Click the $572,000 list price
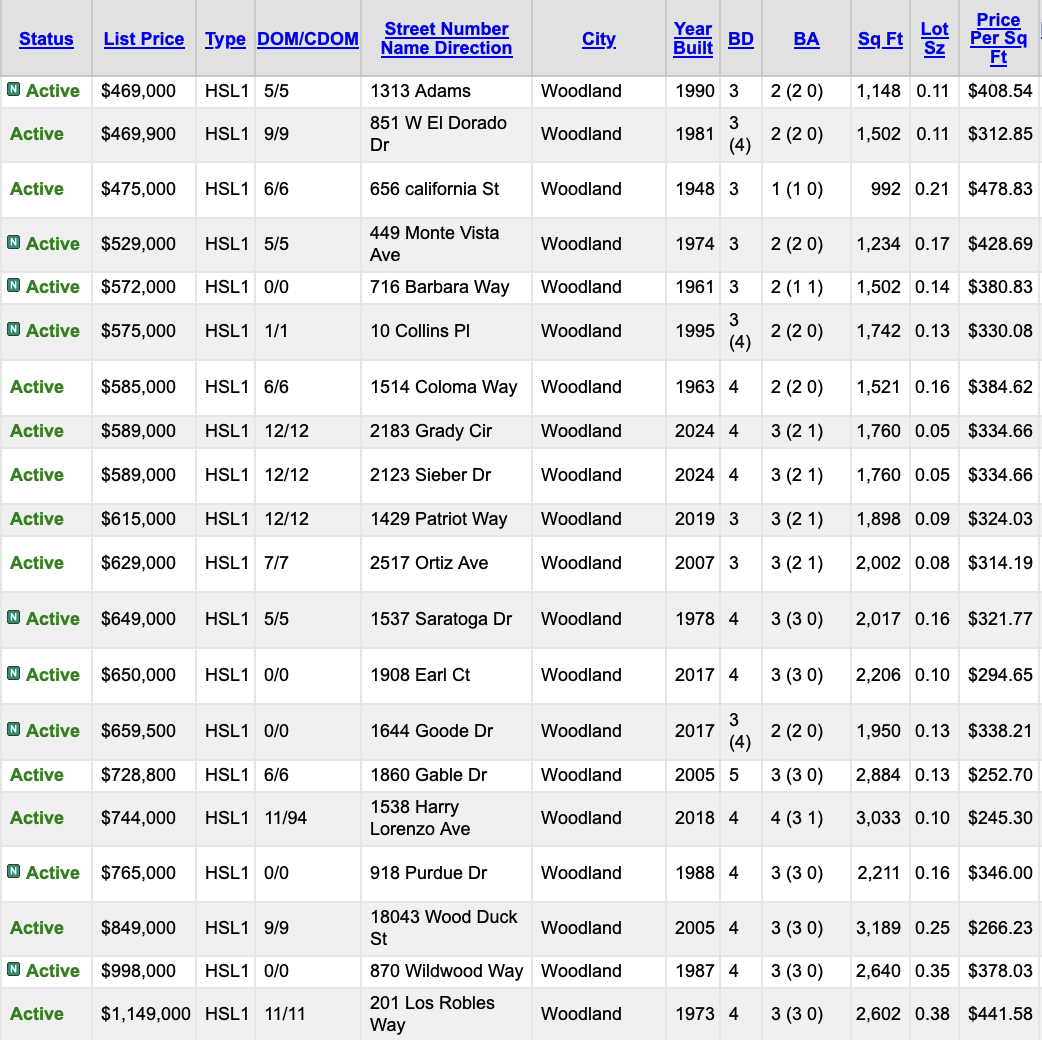 tap(138, 287)
